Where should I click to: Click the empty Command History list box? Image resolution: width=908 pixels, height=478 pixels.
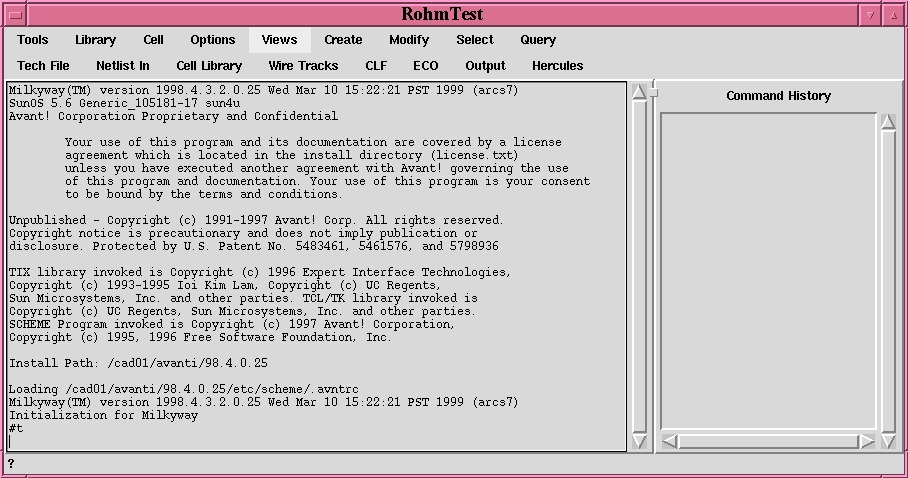[768, 271]
